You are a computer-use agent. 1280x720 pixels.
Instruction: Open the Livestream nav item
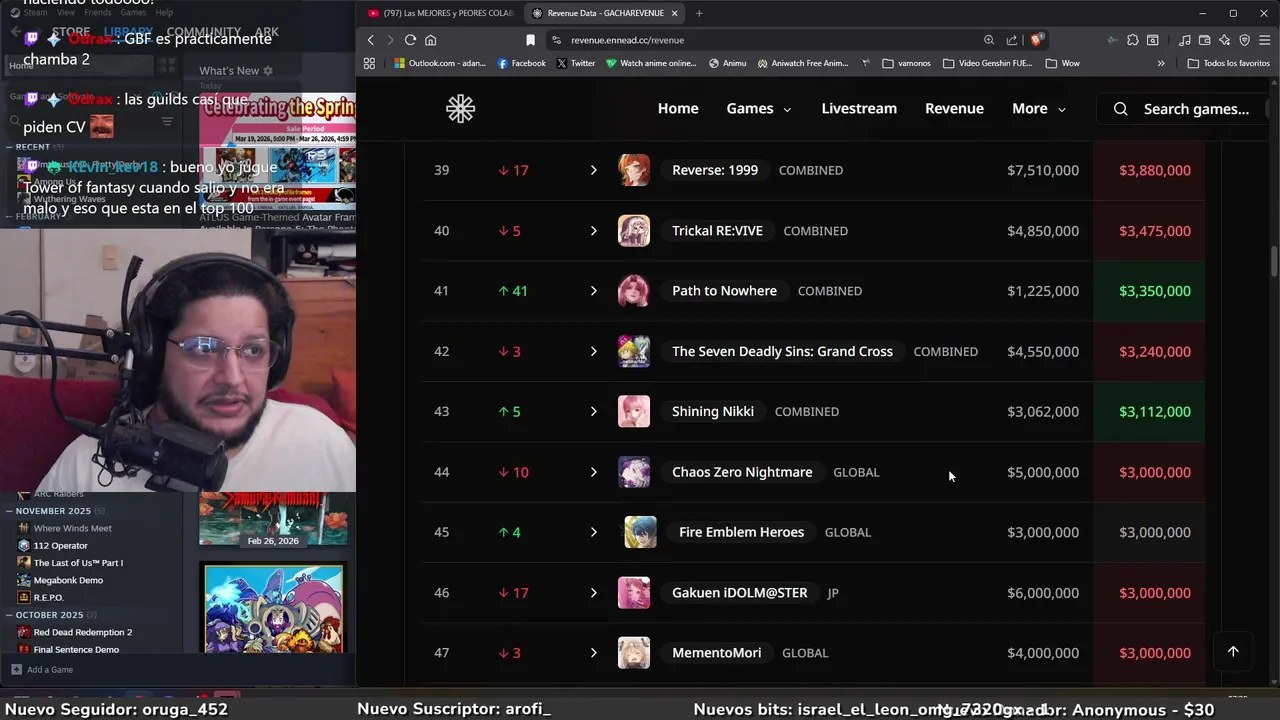point(859,108)
